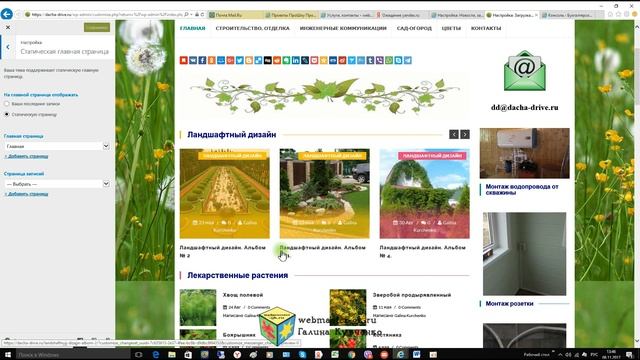
Task: Share page via Facebook icon
Action: coord(202,60)
